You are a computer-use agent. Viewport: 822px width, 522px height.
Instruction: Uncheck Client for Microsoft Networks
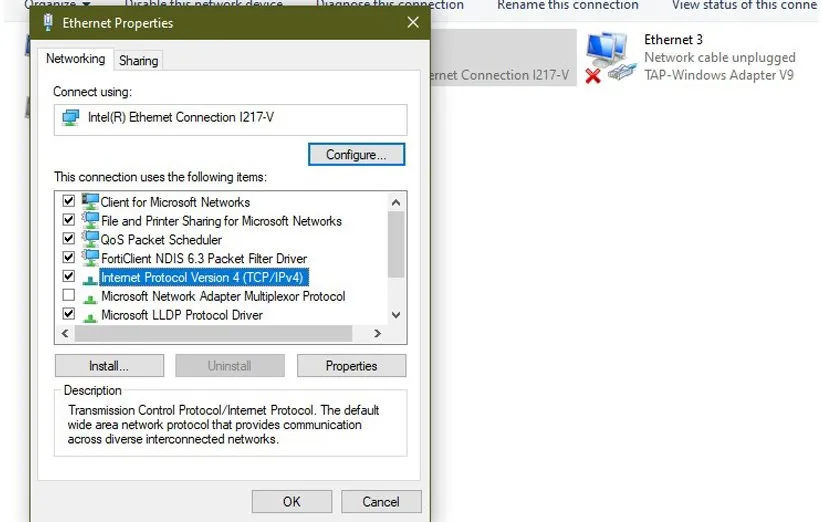(x=69, y=201)
